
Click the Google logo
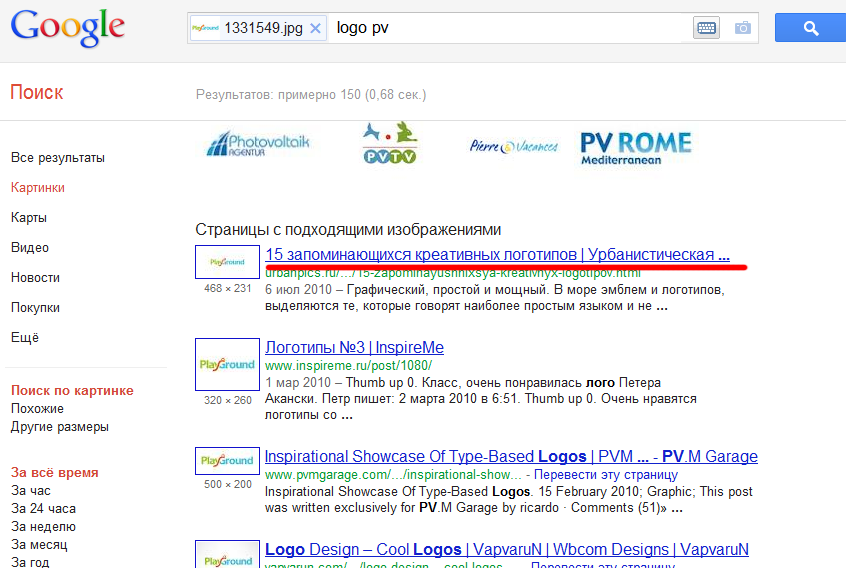67,28
